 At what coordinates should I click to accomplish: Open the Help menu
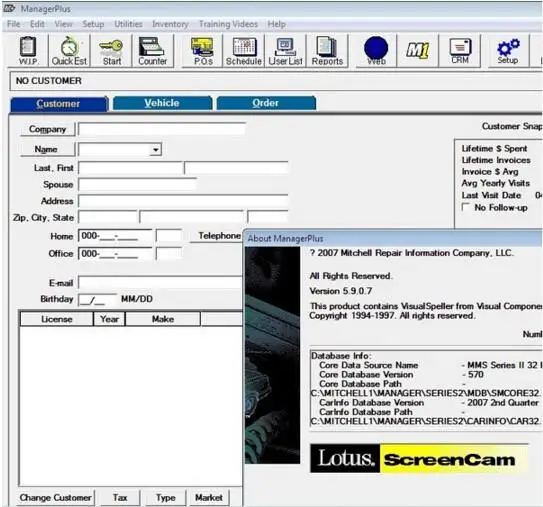pyautogui.click(x=276, y=24)
